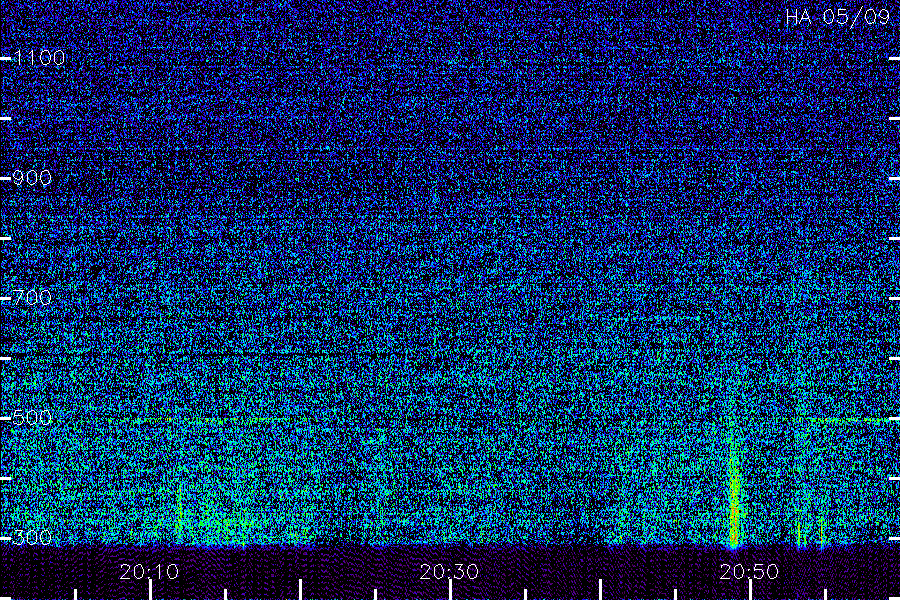Click the 20:50 time axis label
Screen dimensions: 900x600
[750, 571]
